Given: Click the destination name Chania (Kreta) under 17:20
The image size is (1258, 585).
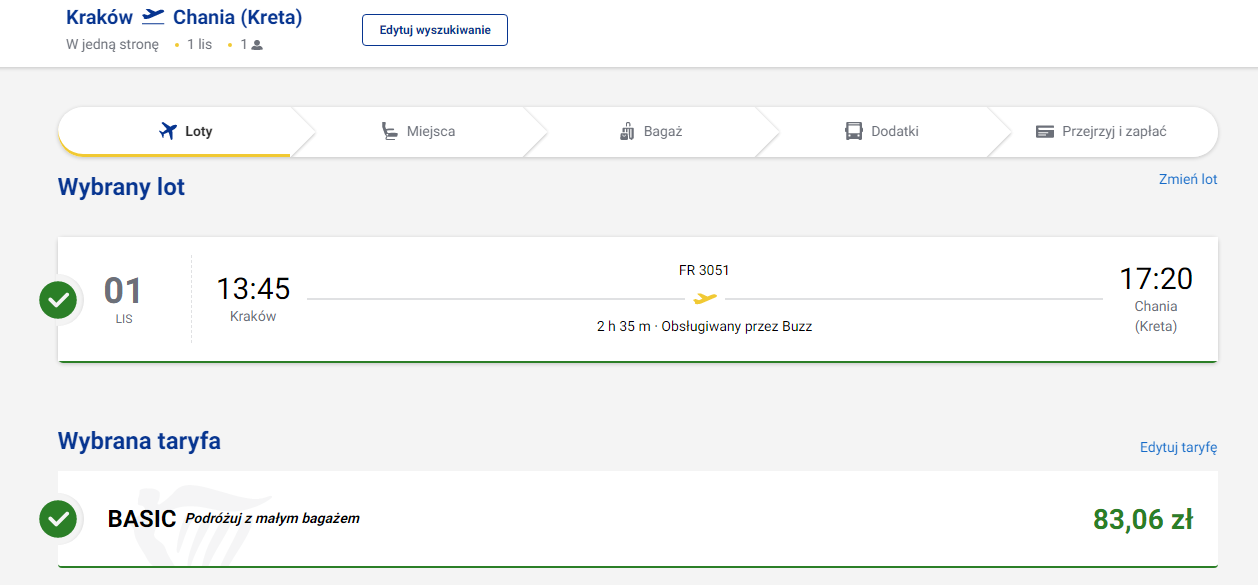Looking at the screenshot, I should tap(1156, 316).
